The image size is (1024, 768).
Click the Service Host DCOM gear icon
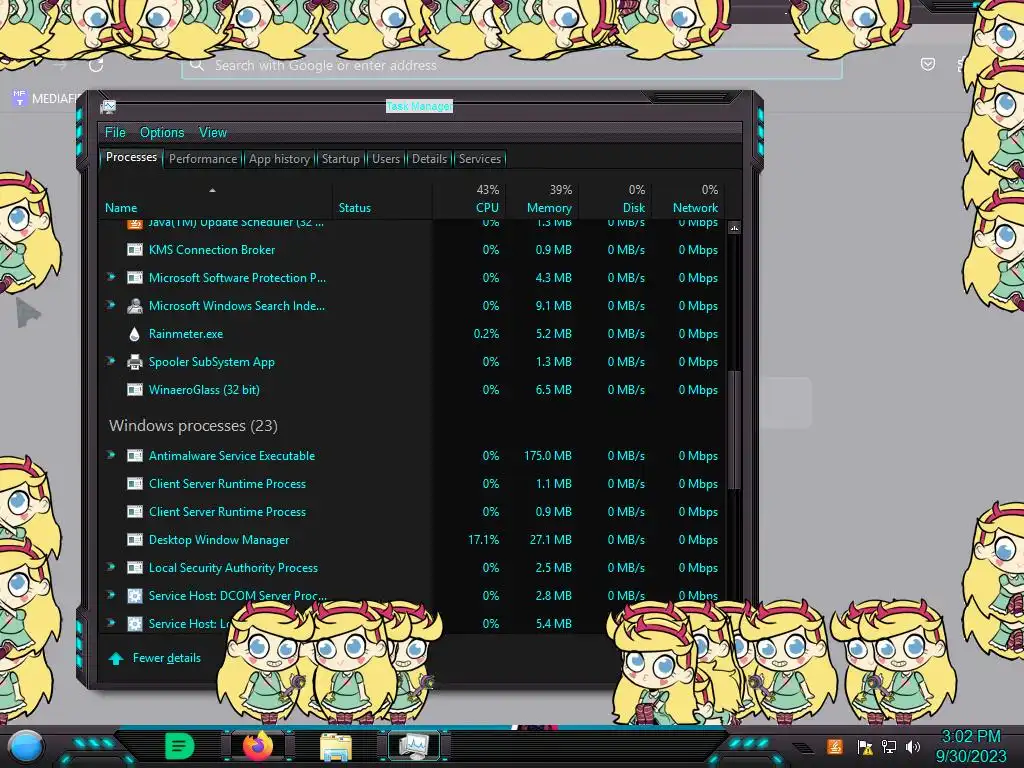coord(135,596)
